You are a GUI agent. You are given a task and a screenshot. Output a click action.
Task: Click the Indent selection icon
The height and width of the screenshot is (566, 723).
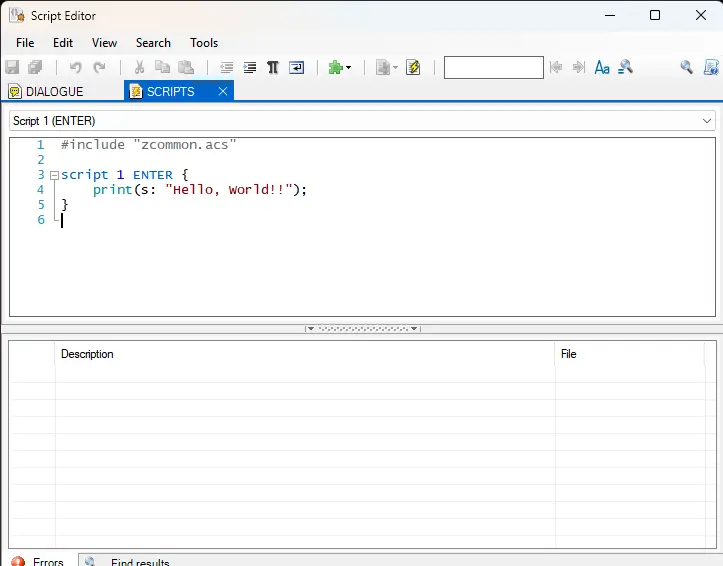[x=249, y=68]
